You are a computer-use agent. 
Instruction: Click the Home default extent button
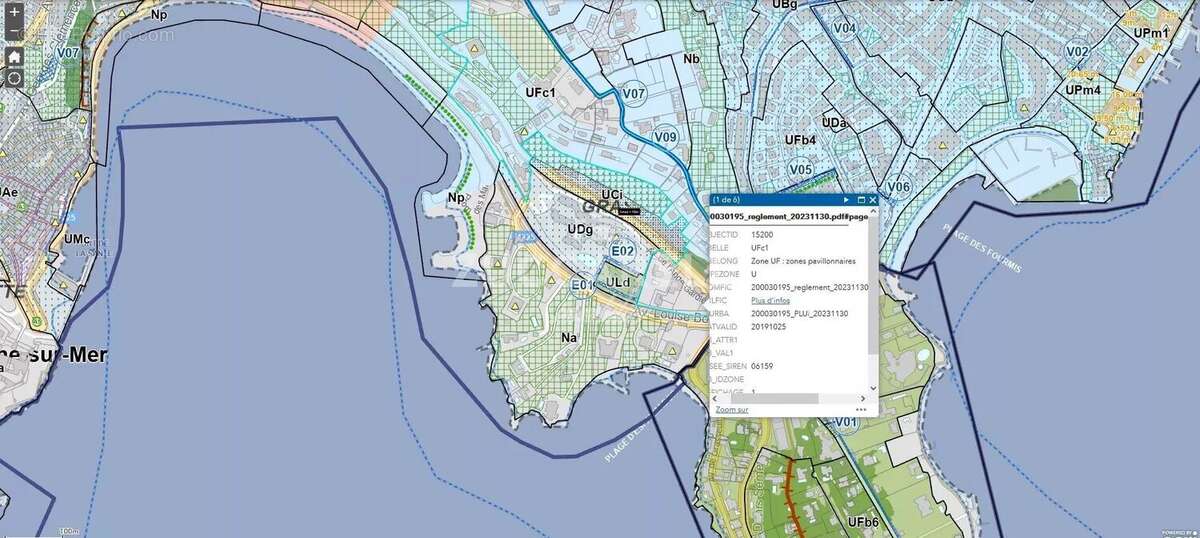(15, 56)
